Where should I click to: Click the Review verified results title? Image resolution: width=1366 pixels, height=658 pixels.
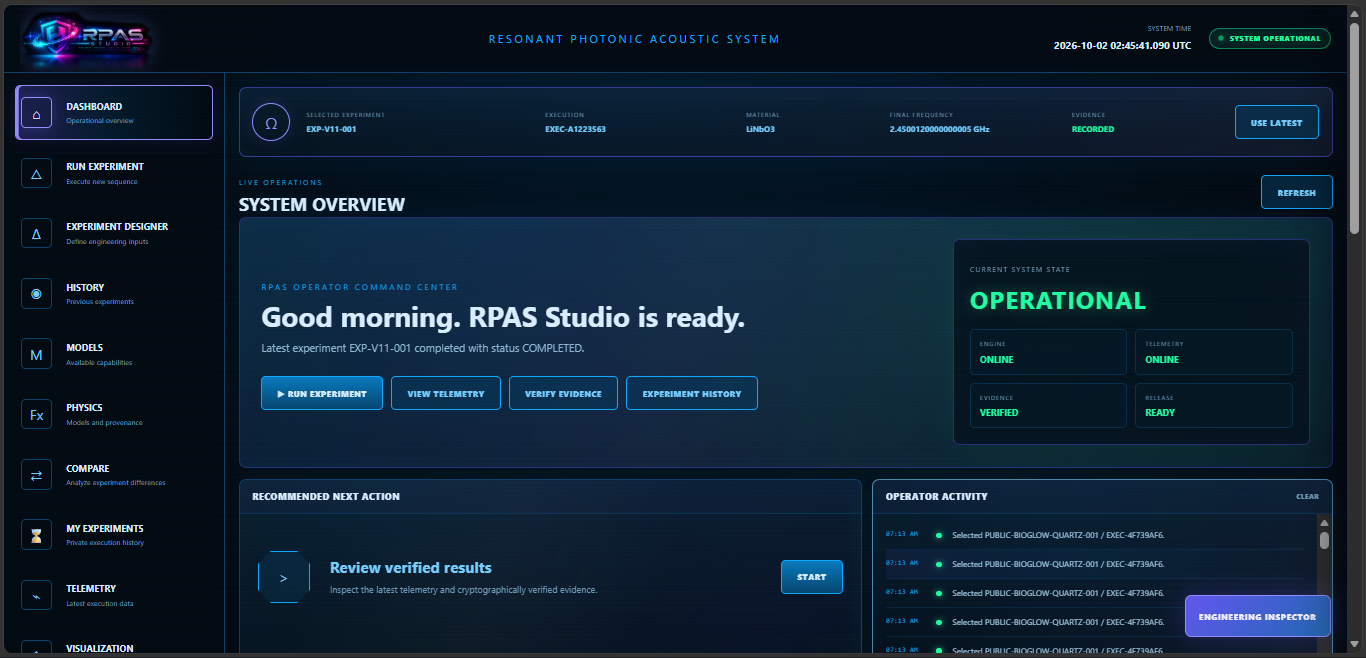tap(411, 568)
